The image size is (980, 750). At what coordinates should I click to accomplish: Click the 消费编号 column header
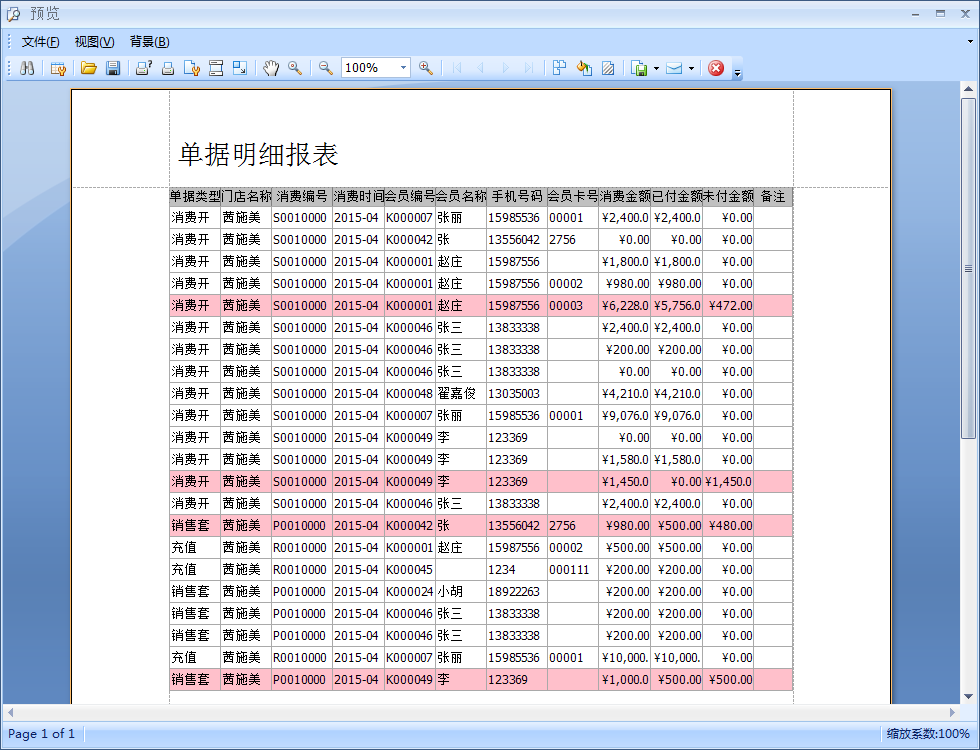pos(302,196)
